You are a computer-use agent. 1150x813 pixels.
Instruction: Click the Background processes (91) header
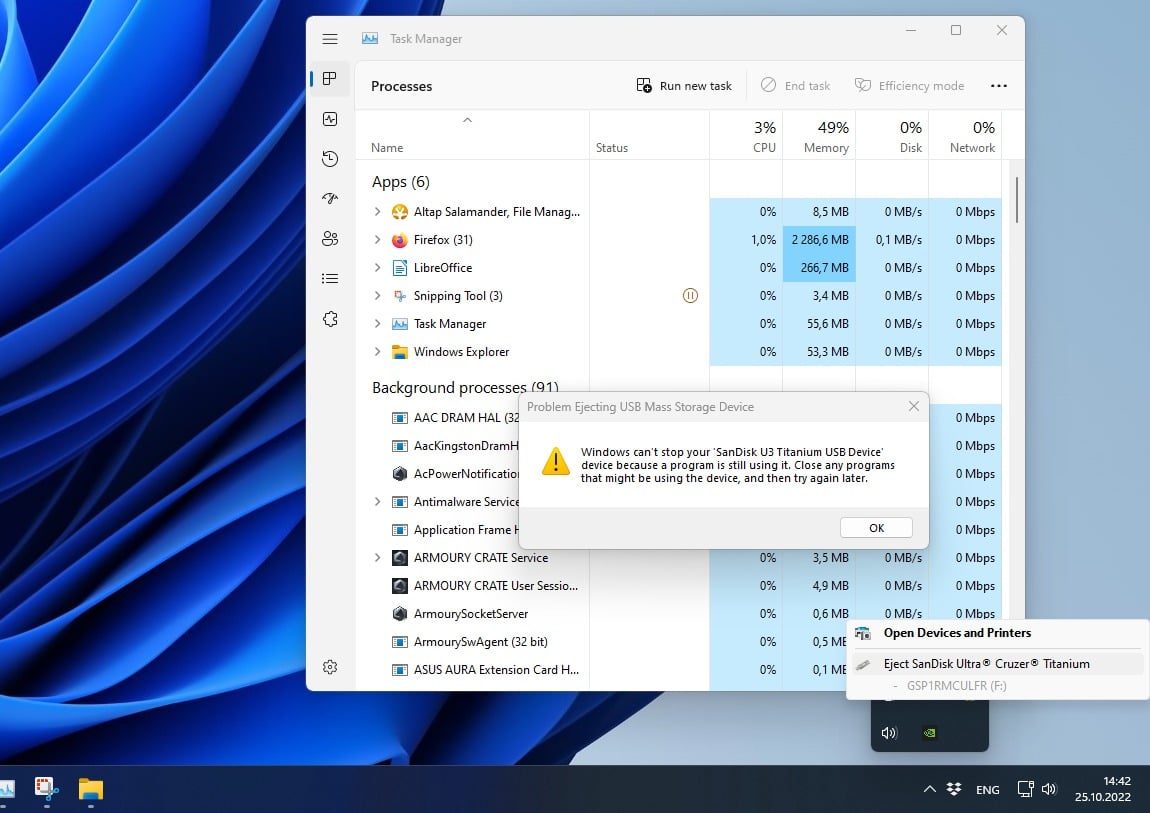[465, 387]
